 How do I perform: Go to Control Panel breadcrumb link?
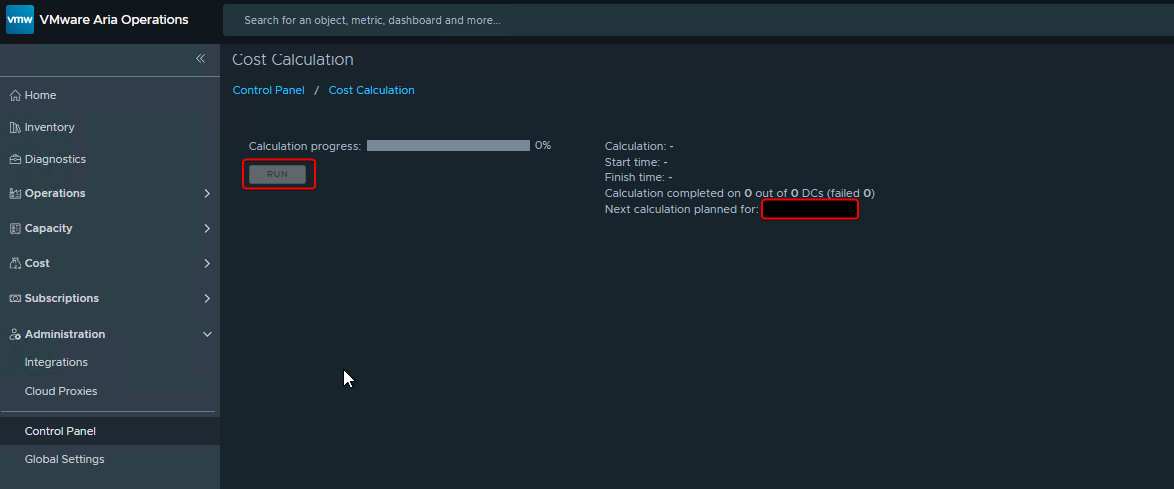coord(268,91)
